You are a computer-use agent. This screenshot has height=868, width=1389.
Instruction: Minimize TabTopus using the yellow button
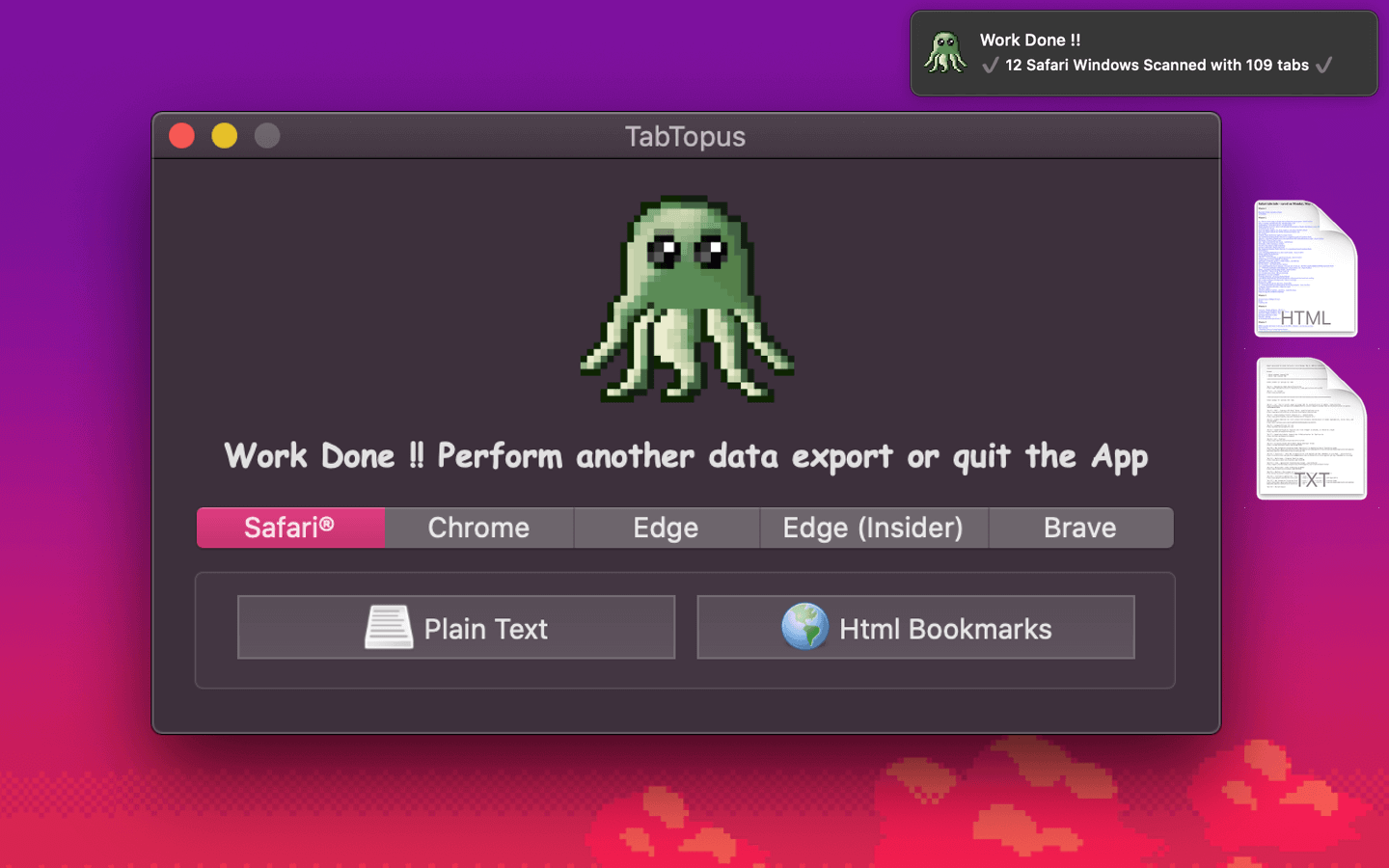pyautogui.click(x=225, y=136)
